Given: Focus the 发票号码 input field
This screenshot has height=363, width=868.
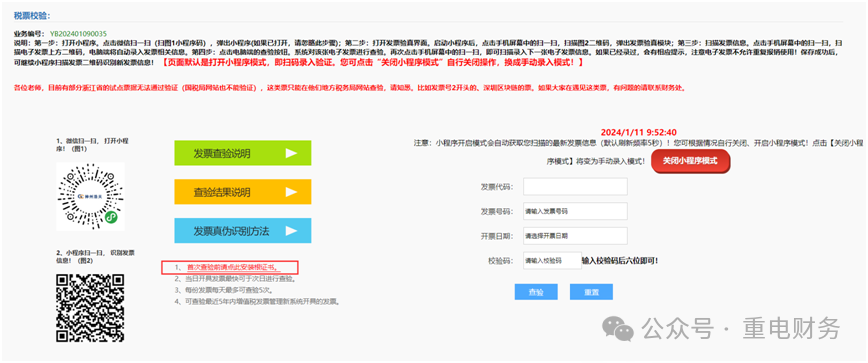Looking at the screenshot, I should [575, 211].
